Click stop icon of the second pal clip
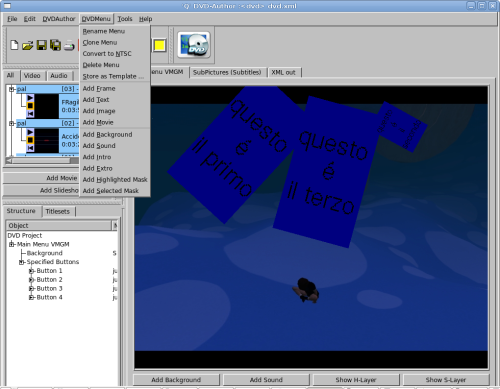The image size is (500, 389). click(x=30, y=140)
